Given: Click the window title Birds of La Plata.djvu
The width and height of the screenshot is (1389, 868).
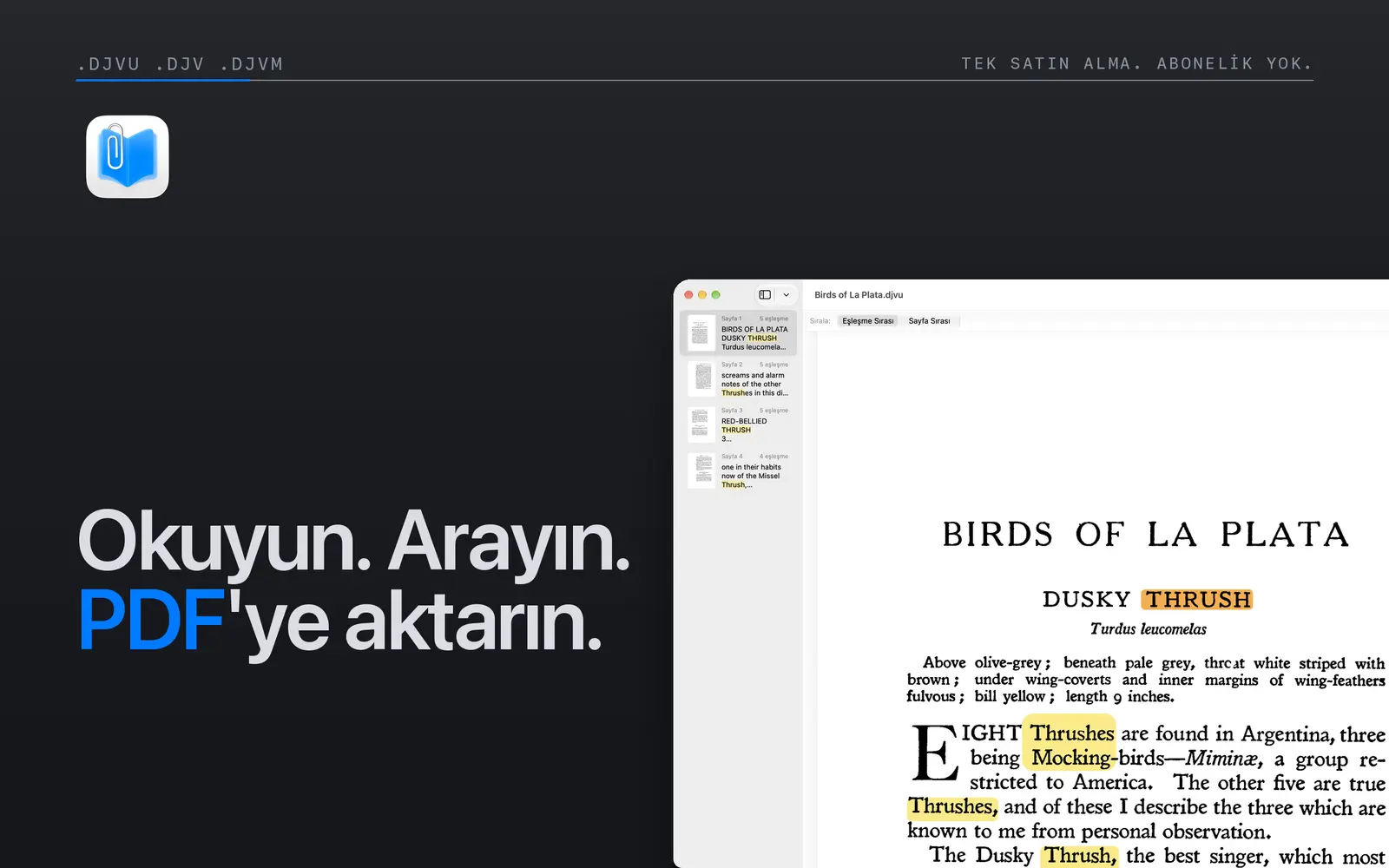Looking at the screenshot, I should point(859,295).
